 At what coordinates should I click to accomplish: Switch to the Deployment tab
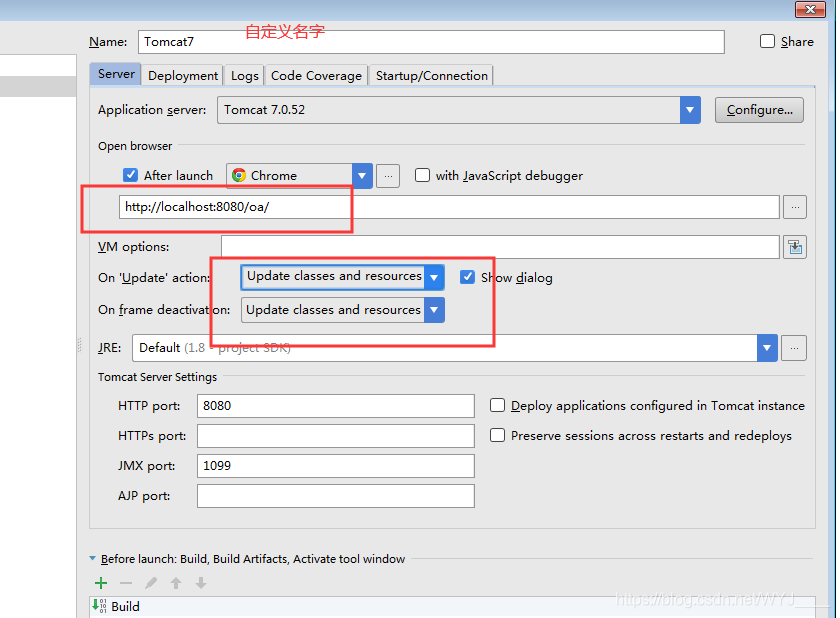(x=183, y=76)
